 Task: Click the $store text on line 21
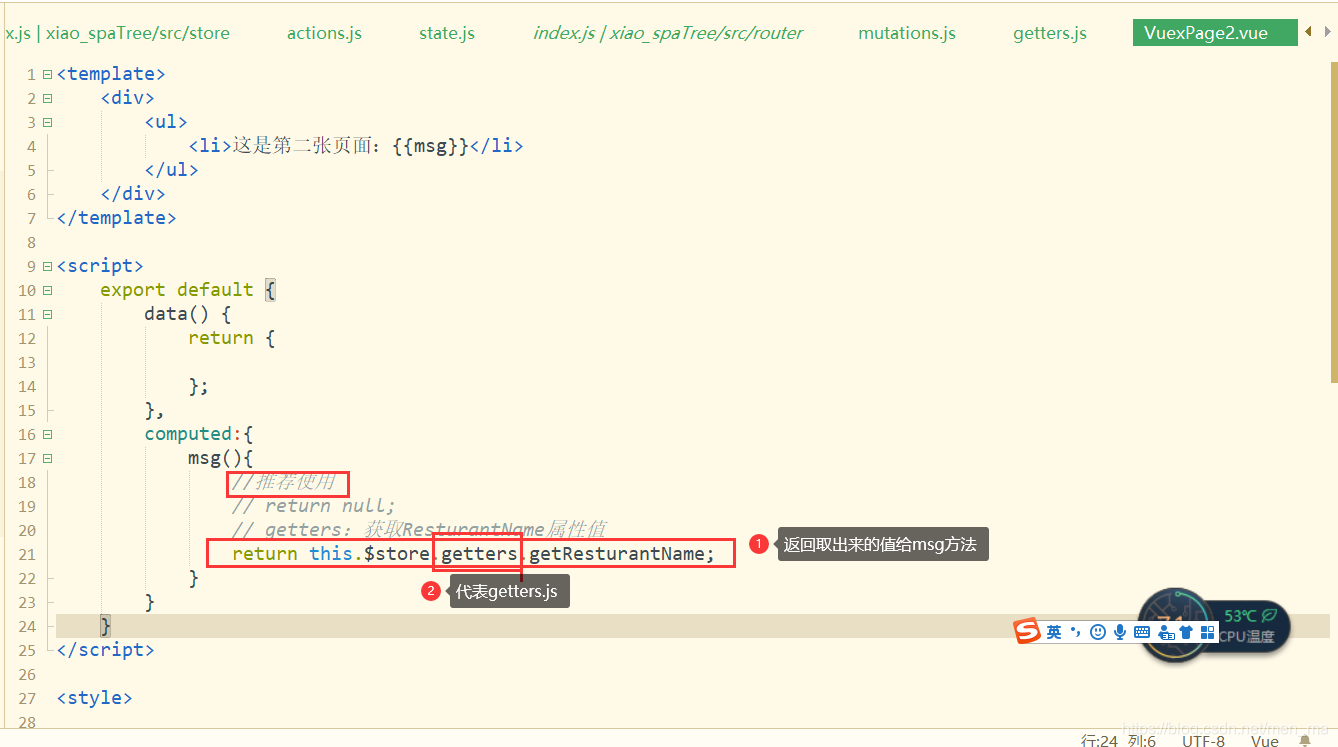point(397,554)
